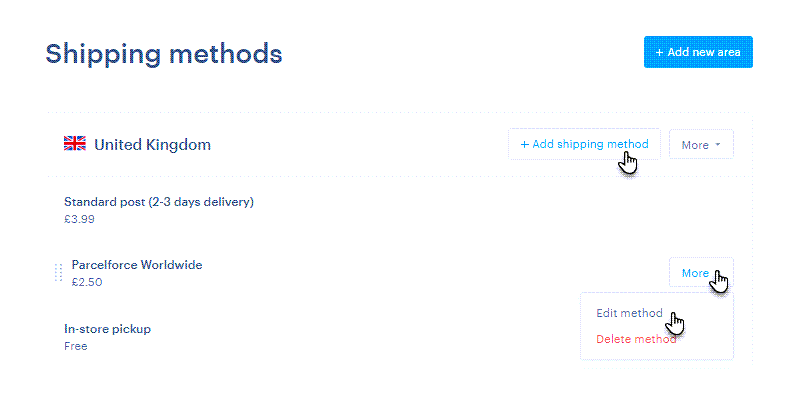This screenshot has width=797, height=410.
Task: Open United Kingdom More dropdown
Action: [701, 145]
